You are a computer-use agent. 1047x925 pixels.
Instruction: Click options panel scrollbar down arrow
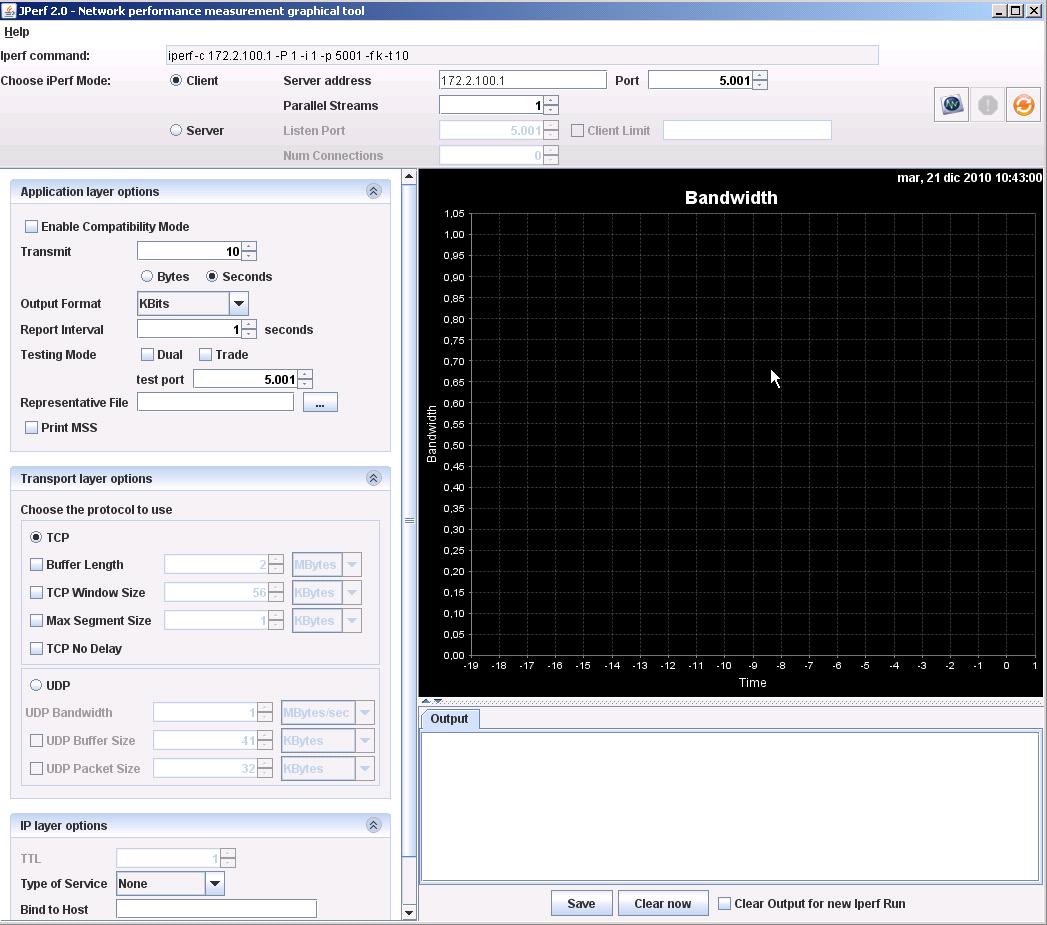tap(409, 912)
